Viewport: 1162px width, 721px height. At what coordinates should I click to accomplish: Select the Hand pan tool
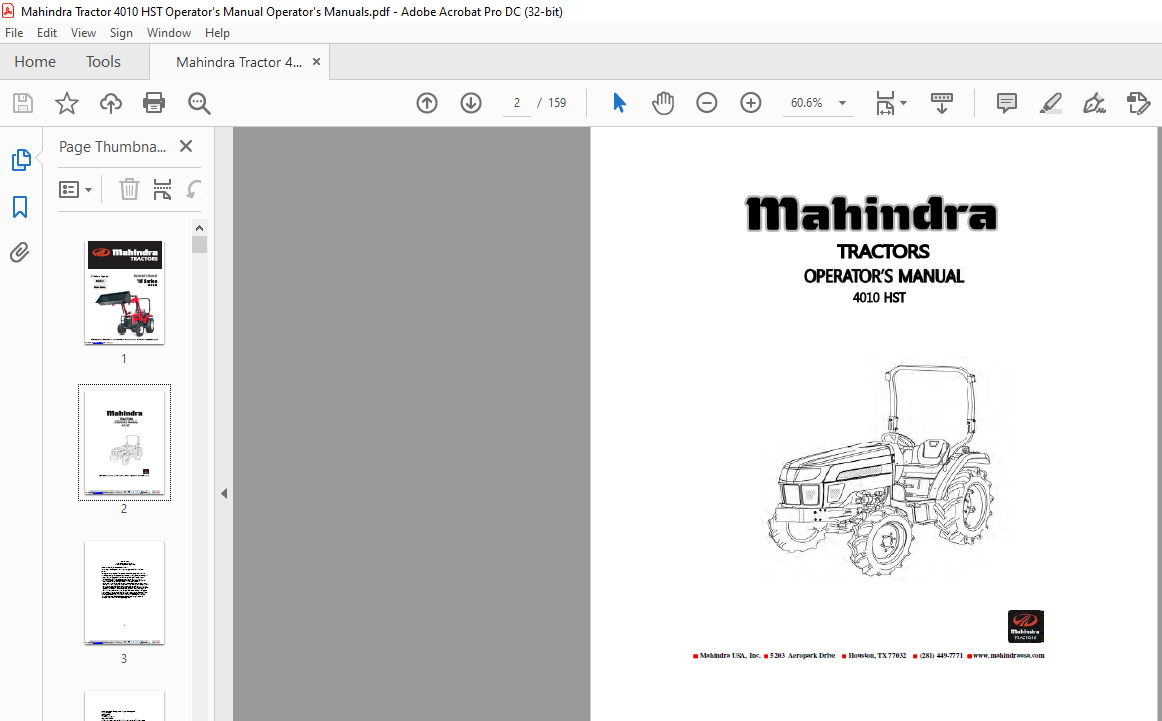(x=663, y=103)
